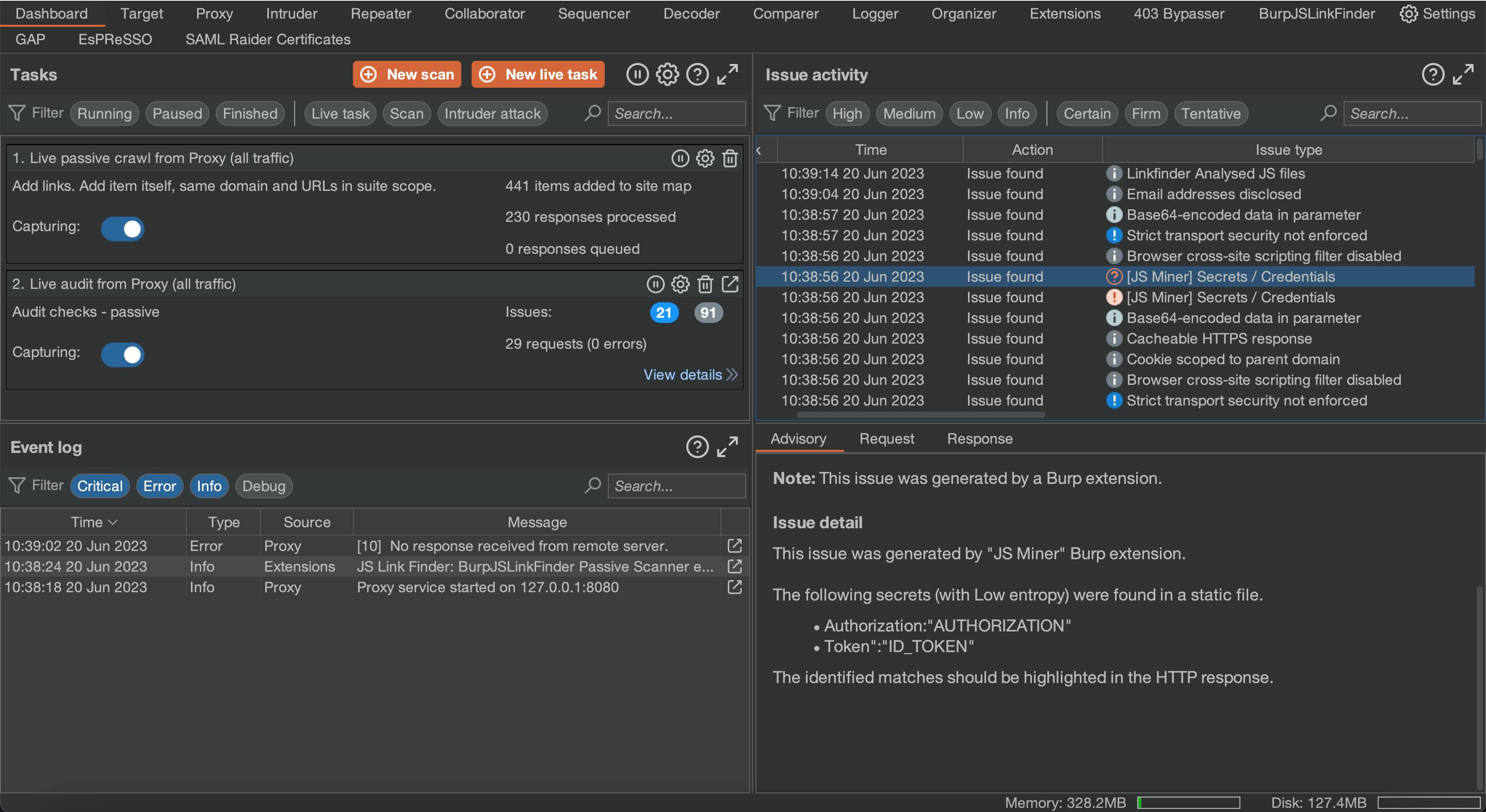This screenshot has width=1486, height=812.
Task: Toggle Capturing switch for Live audit
Action: tap(122, 355)
